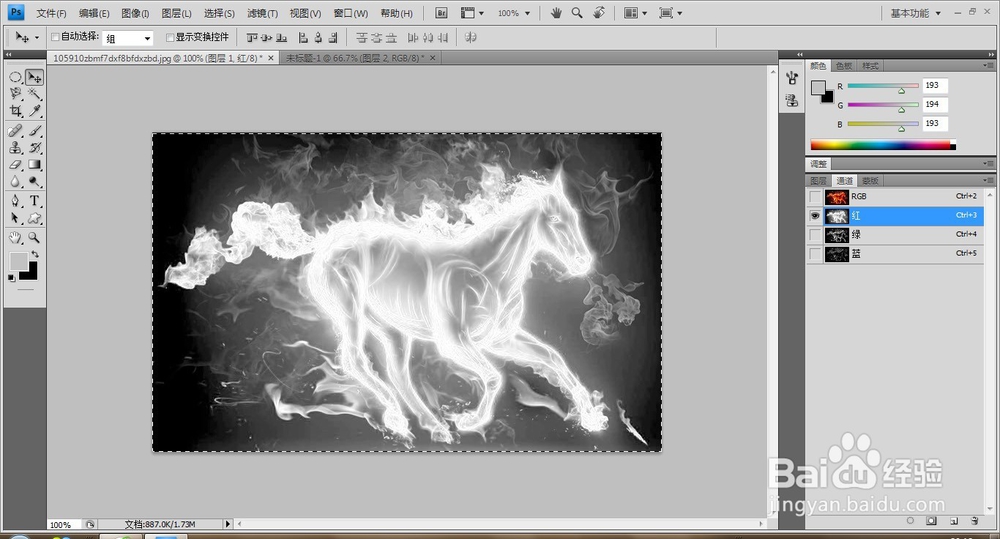Open the arrange documents dropdown
The image size is (1000, 539).
636,13
